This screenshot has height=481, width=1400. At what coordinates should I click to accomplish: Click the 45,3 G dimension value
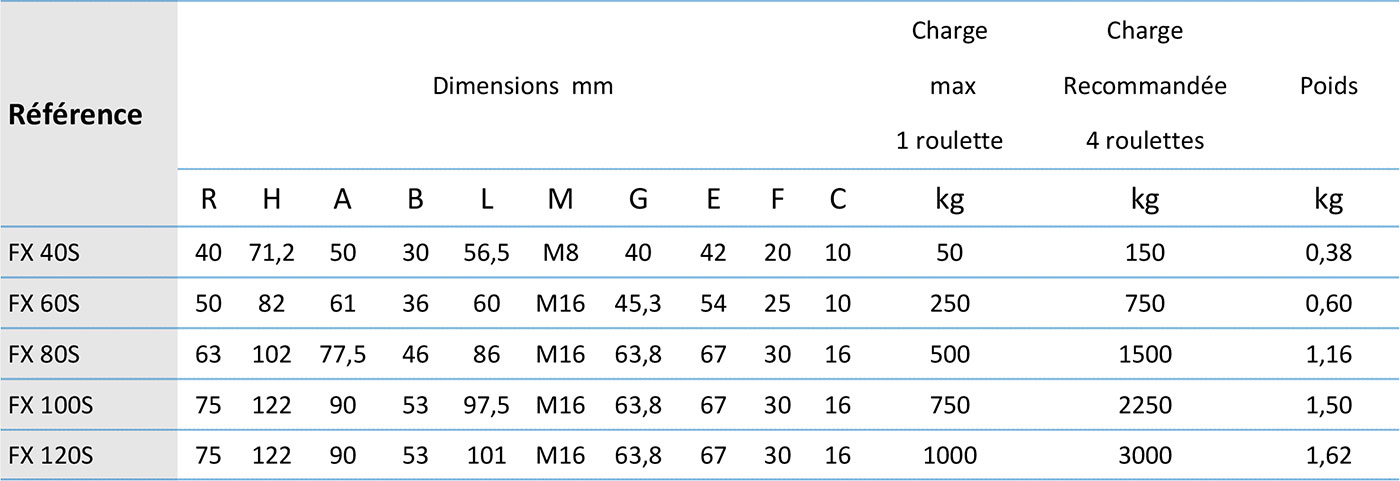tap(638, 303)
